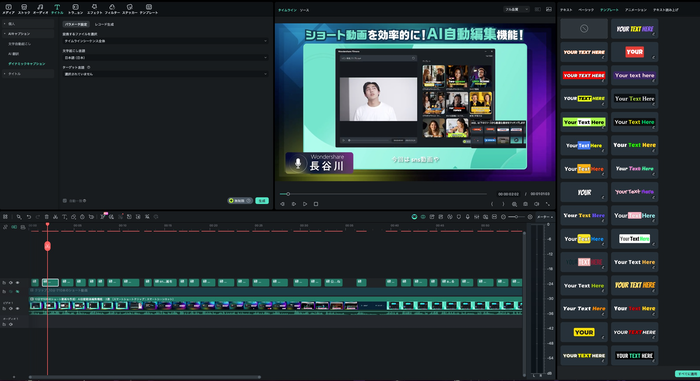
Task: Switch to the パラメータ設定 tab
Action: tap(75, 25)
